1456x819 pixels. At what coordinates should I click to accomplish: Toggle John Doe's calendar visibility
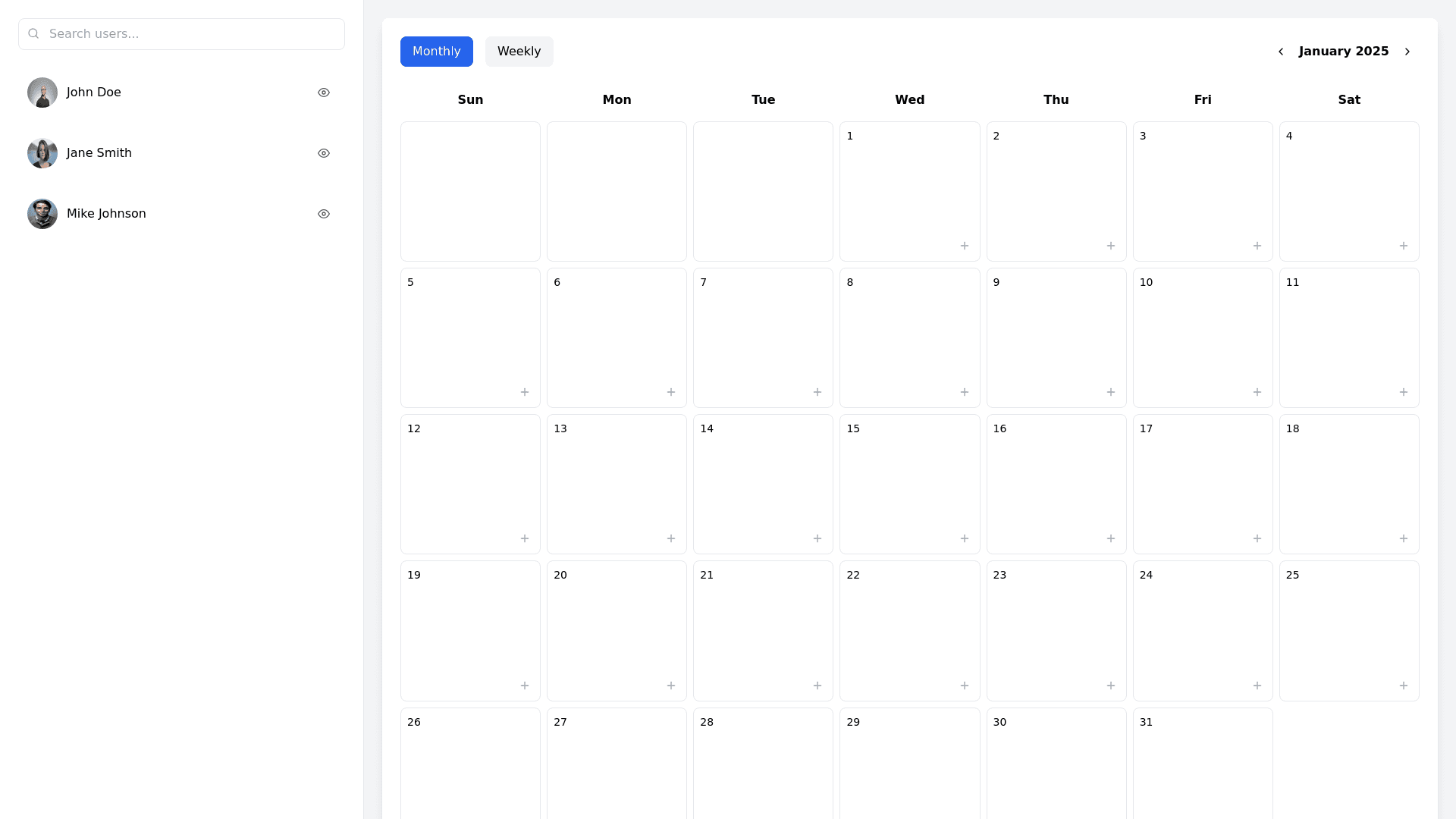click(x=324, y=93)
